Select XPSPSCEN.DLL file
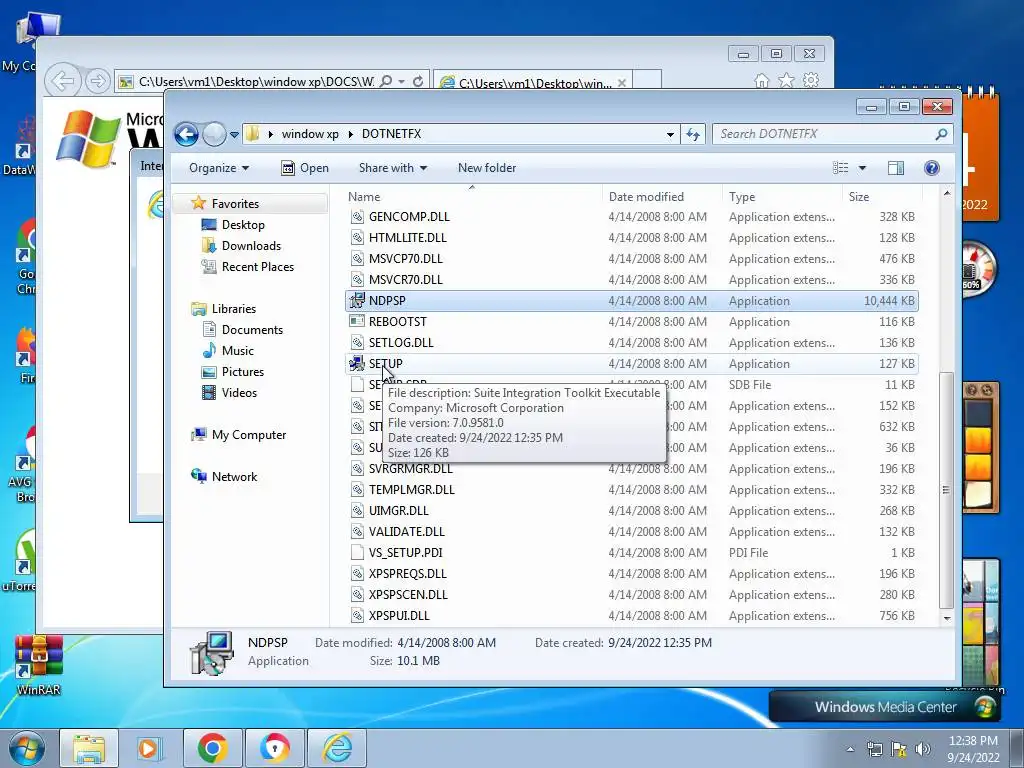This screenshot has height=768, width=1024. pyautogui.click(x=408, y=595)
